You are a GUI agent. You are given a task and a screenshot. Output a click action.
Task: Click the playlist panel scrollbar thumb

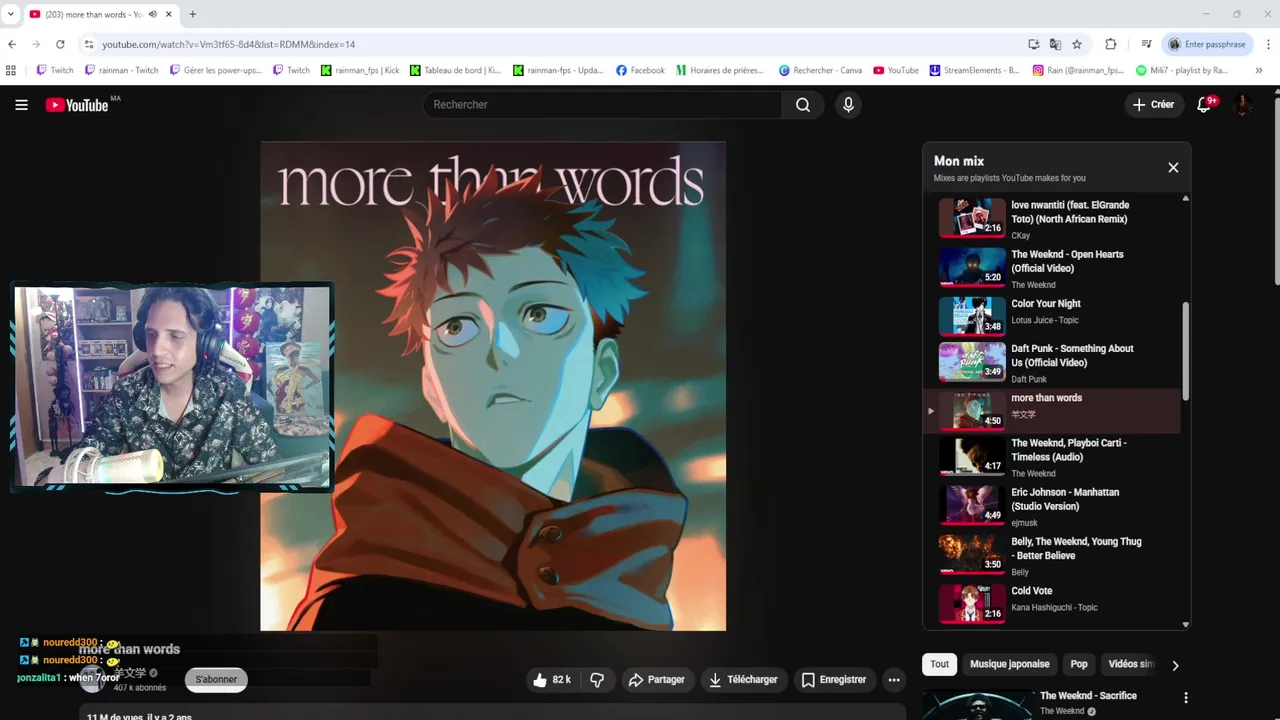(x=1186, y=352)
